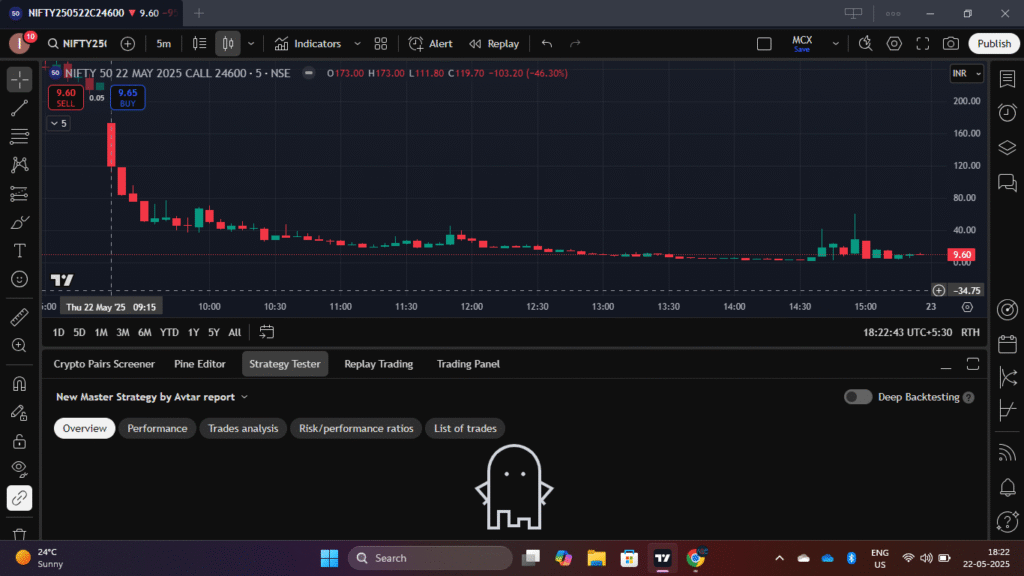
Task: Open the quick search icon
Action: click(865, 44)
